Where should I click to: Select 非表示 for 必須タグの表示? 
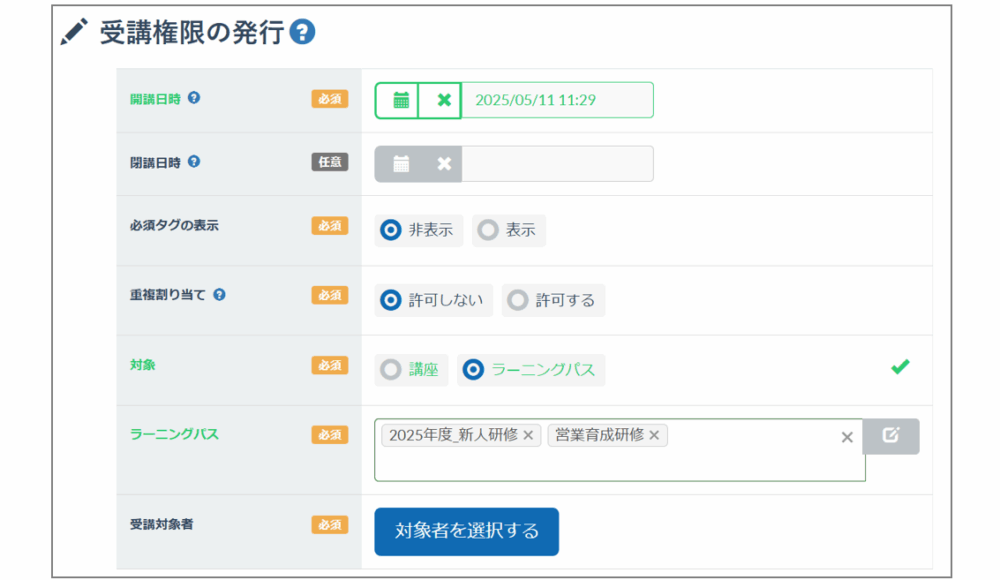click(418, 230)
